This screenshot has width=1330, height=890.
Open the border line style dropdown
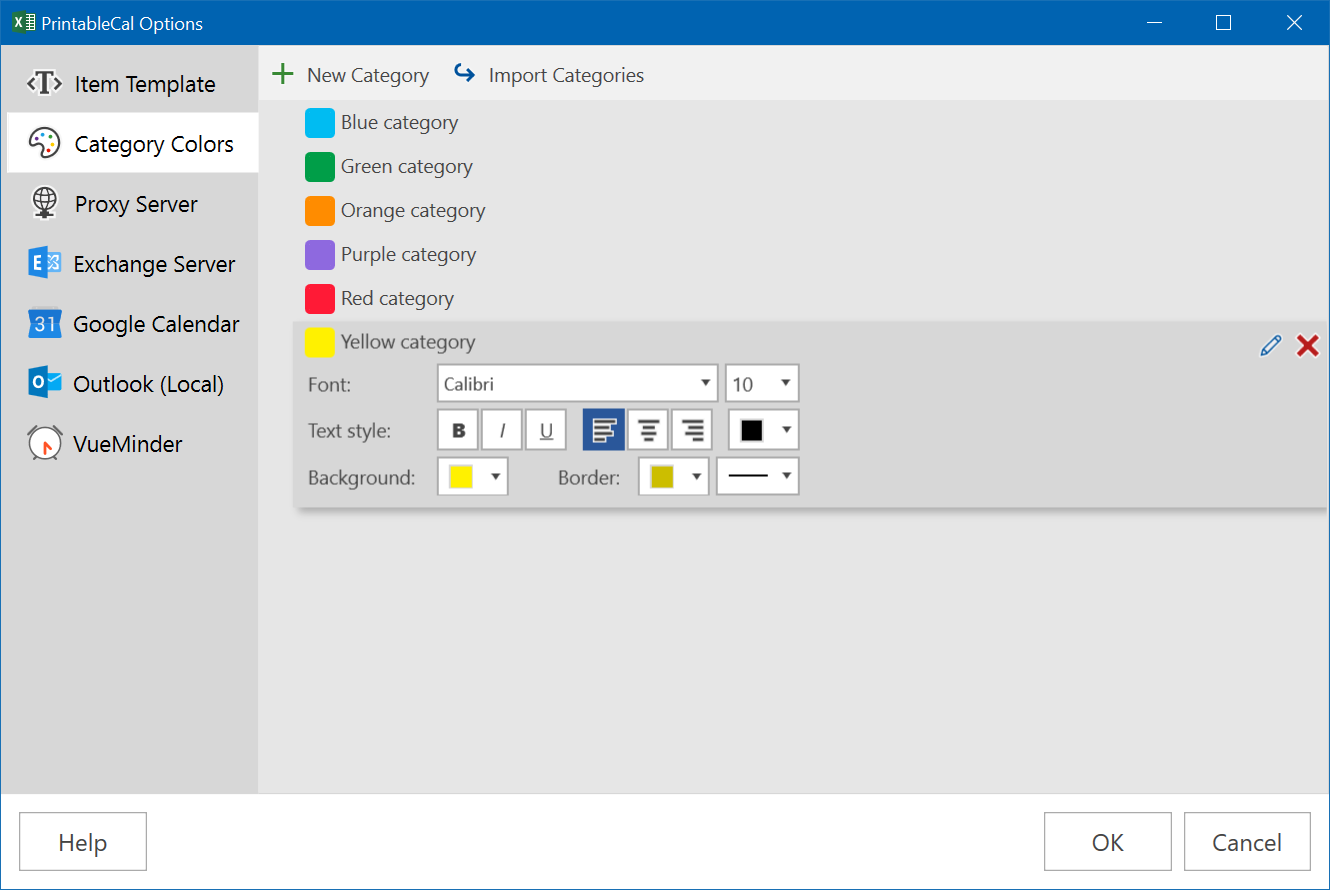(x=758, y=477)
